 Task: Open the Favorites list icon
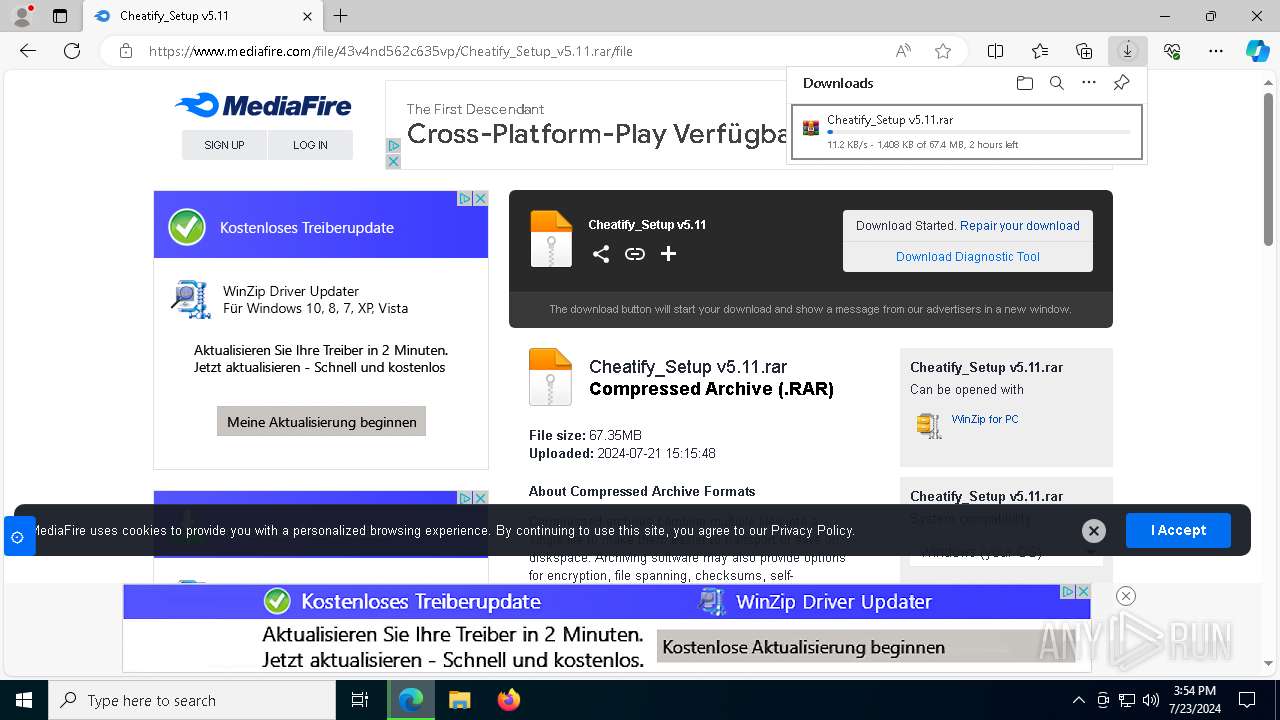coord(1040,51)
